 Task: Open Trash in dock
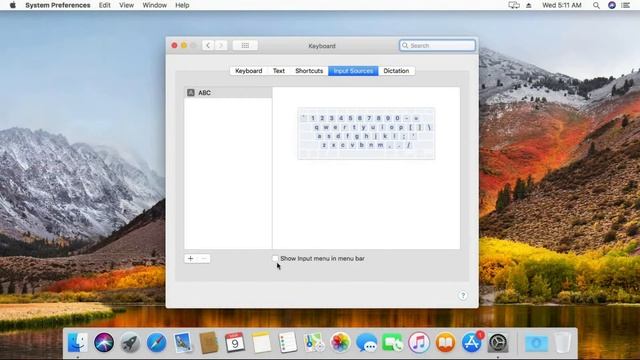(563, 342)
